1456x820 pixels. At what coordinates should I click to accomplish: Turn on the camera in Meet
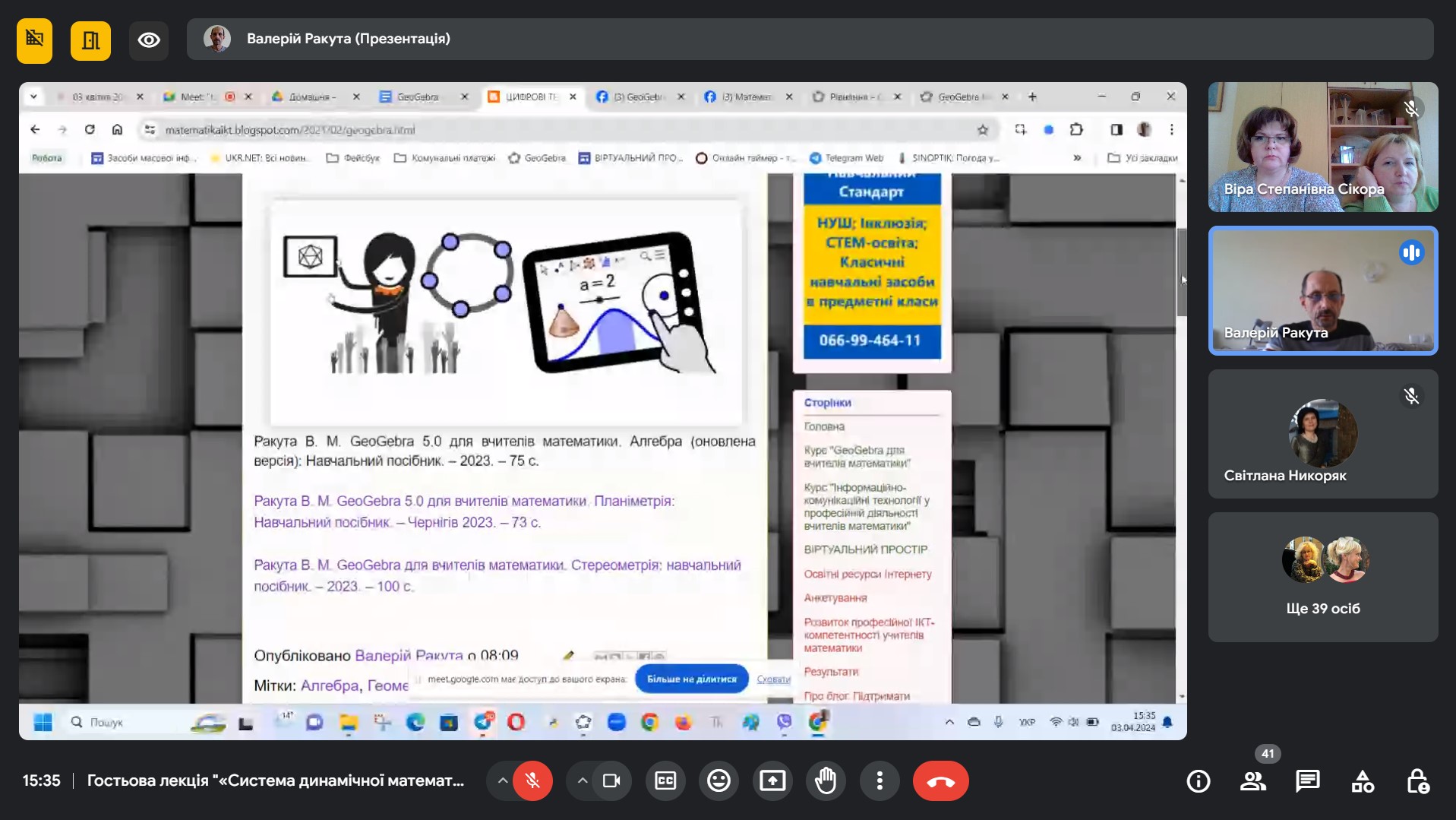click(611, 780)
